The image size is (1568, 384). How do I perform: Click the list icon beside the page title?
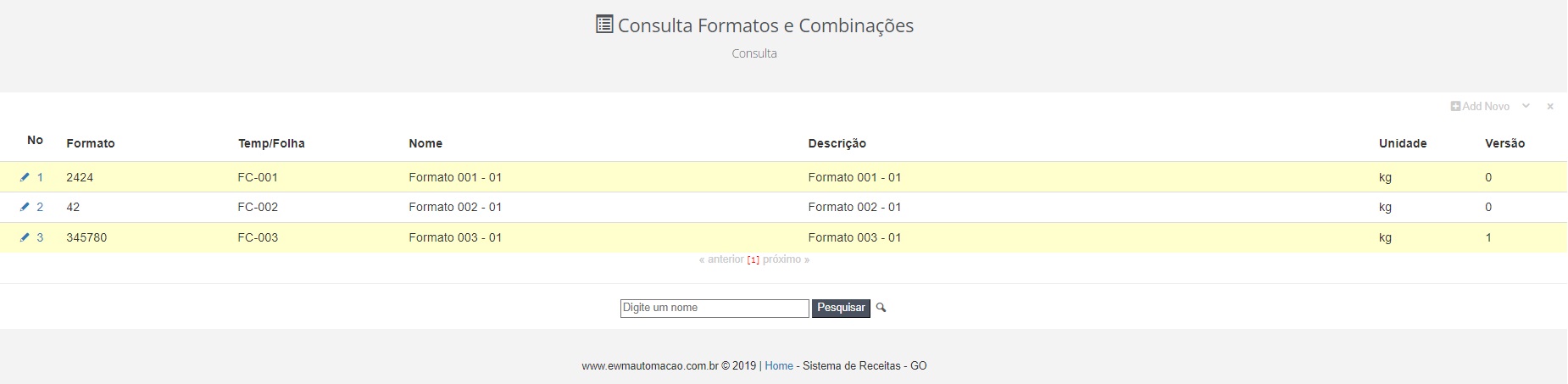point(604,25)
